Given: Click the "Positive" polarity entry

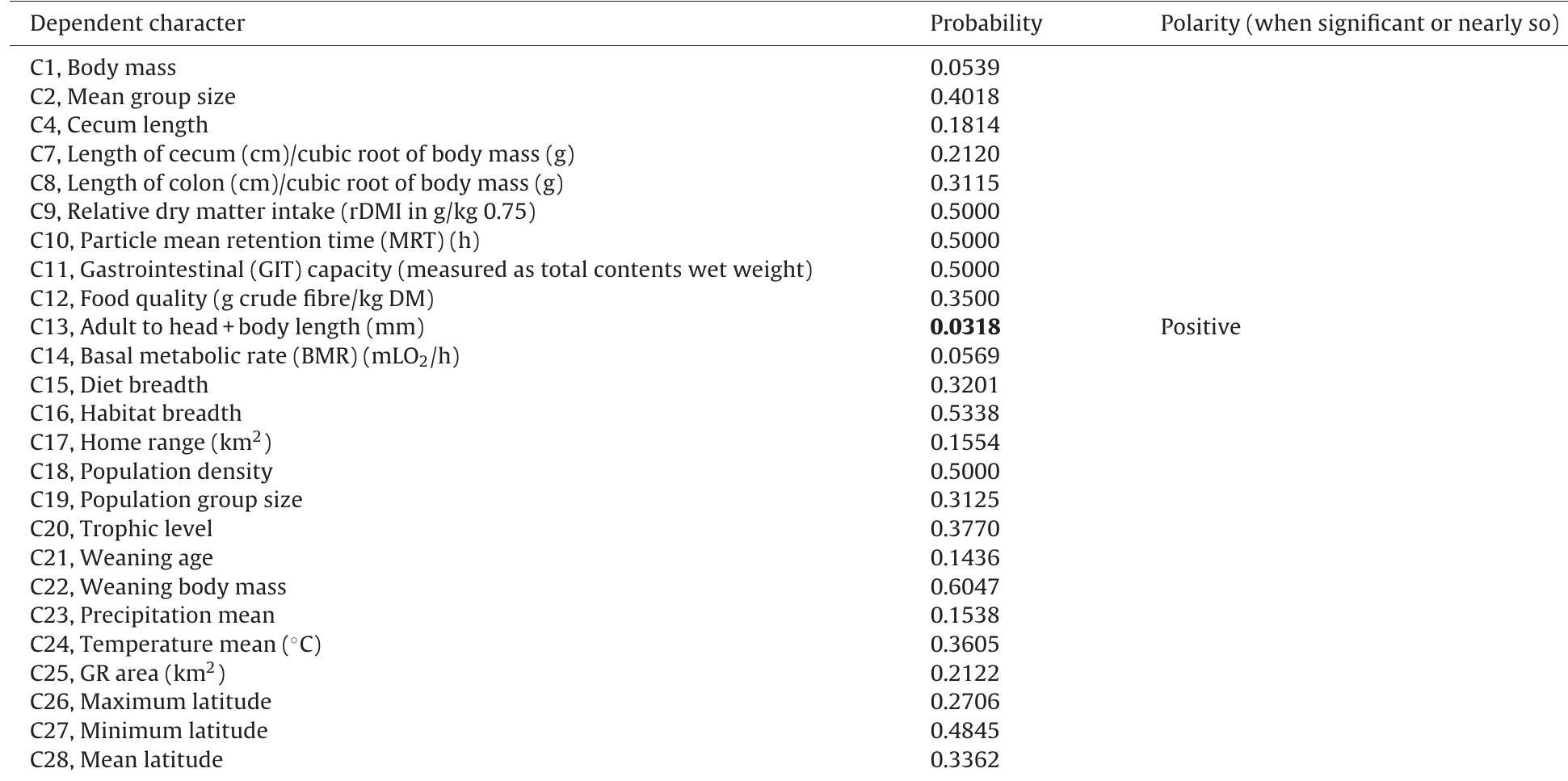Looking at the screenshot, I should coord(1200,327).
